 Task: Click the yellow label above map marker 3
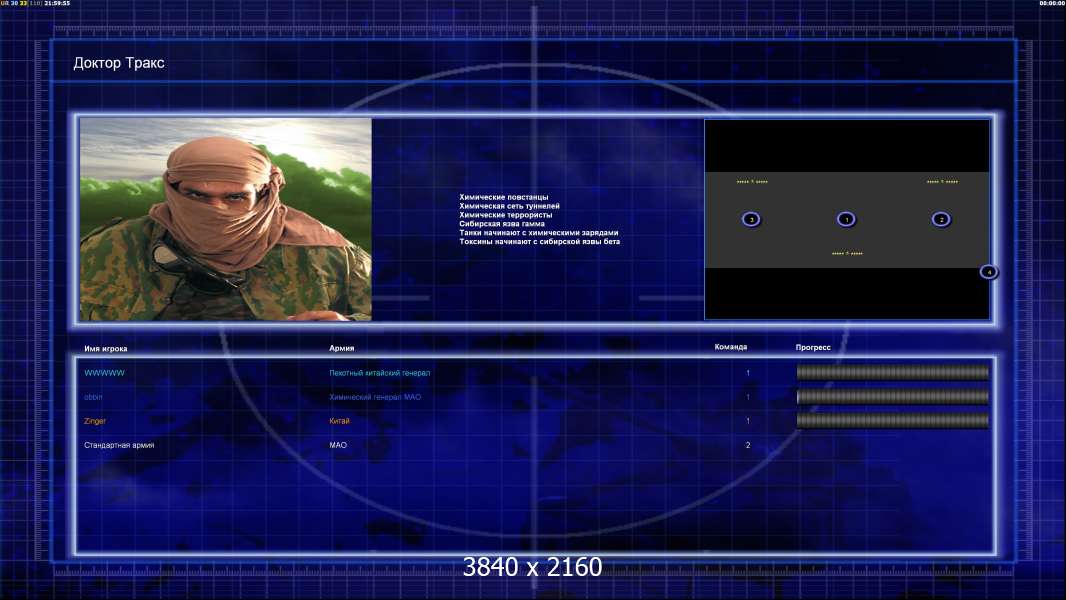[x=751, y=182]
